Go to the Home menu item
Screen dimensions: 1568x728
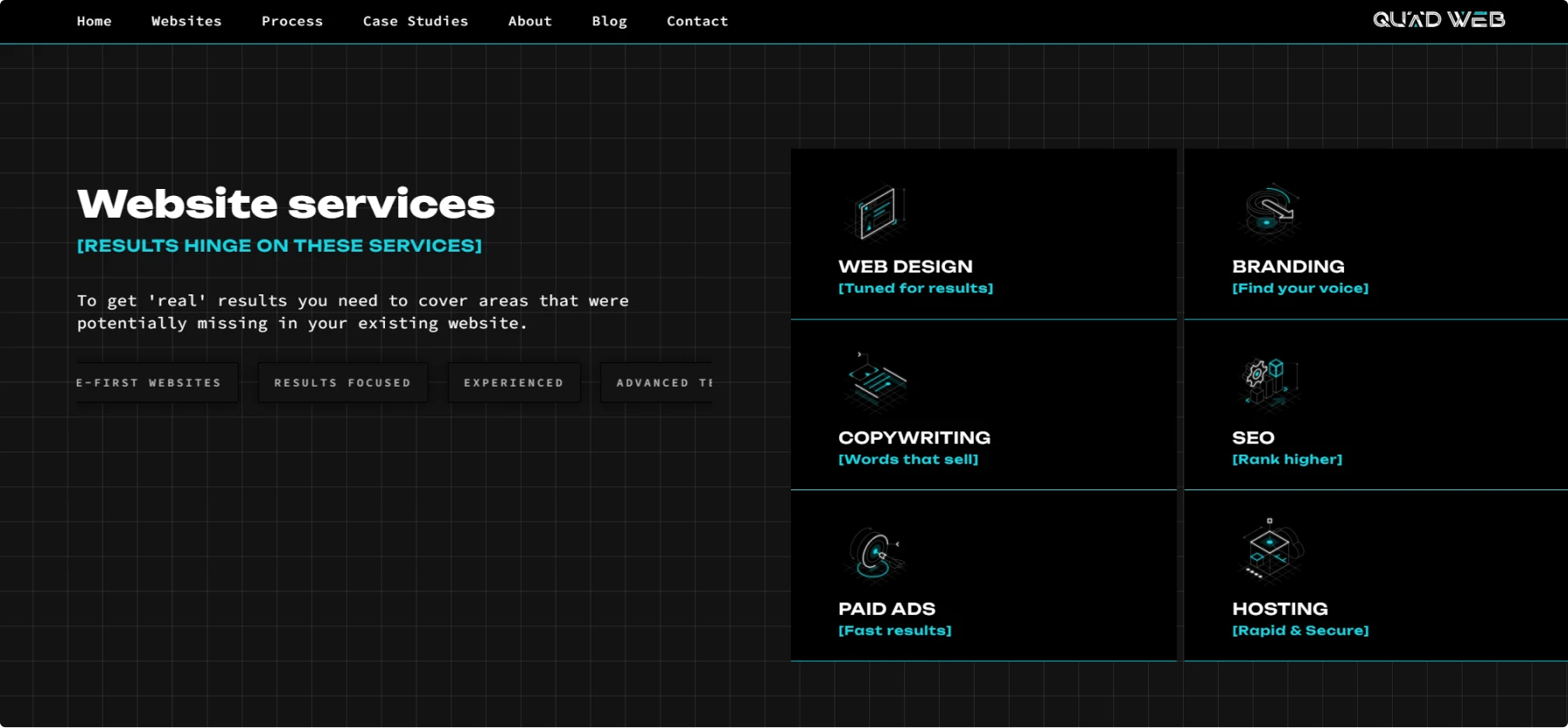point(94,21)
